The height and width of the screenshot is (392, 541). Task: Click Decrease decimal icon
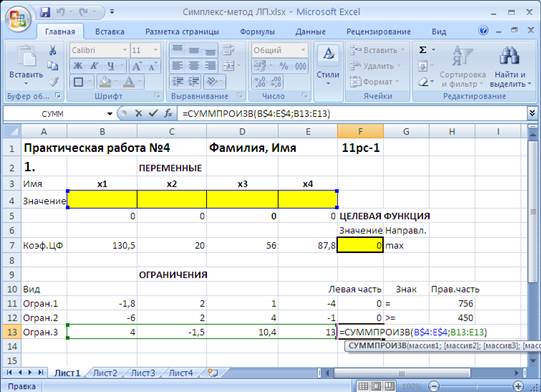[x=276, y=82]
